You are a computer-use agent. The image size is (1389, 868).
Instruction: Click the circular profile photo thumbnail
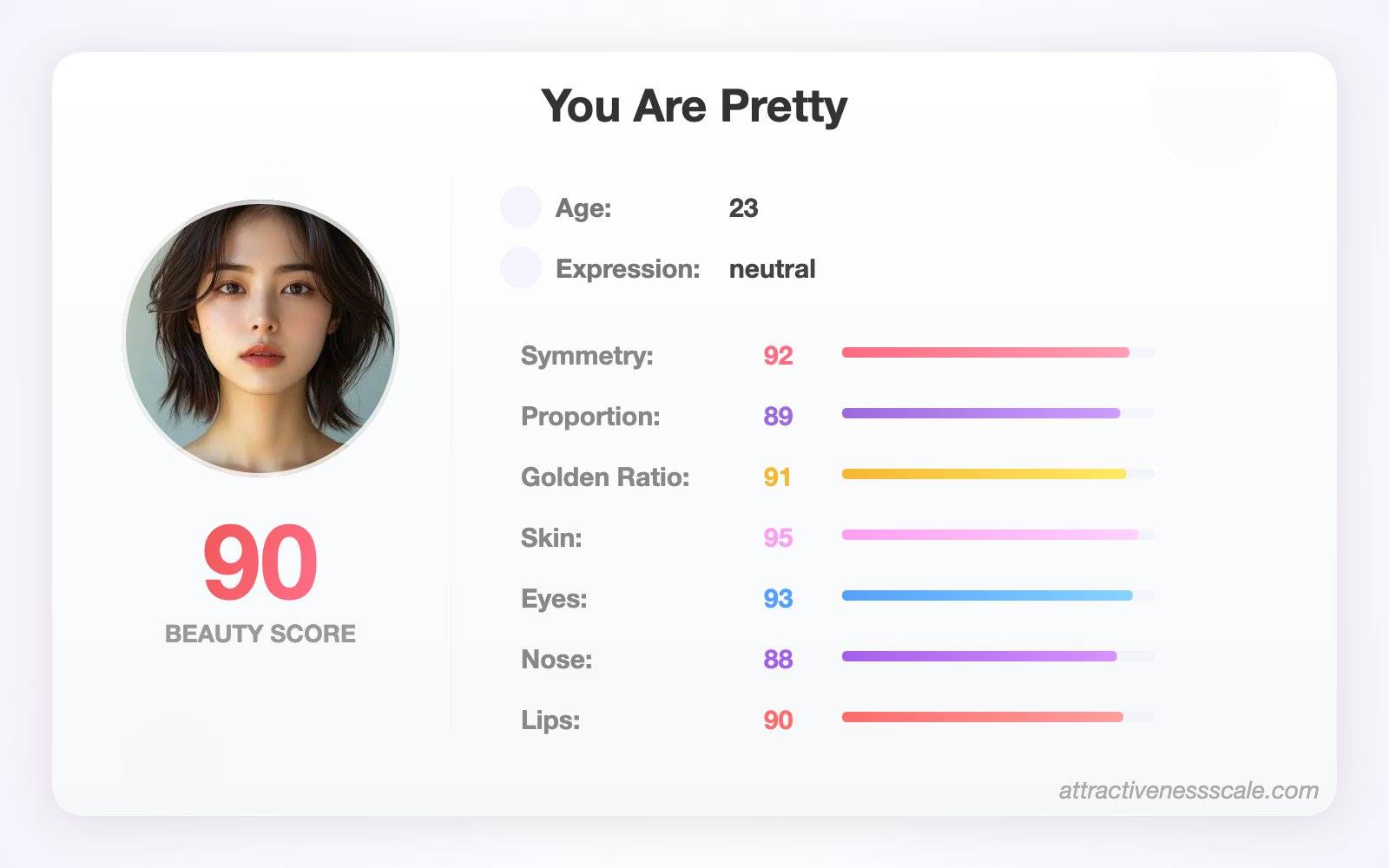tap(260, 339)
